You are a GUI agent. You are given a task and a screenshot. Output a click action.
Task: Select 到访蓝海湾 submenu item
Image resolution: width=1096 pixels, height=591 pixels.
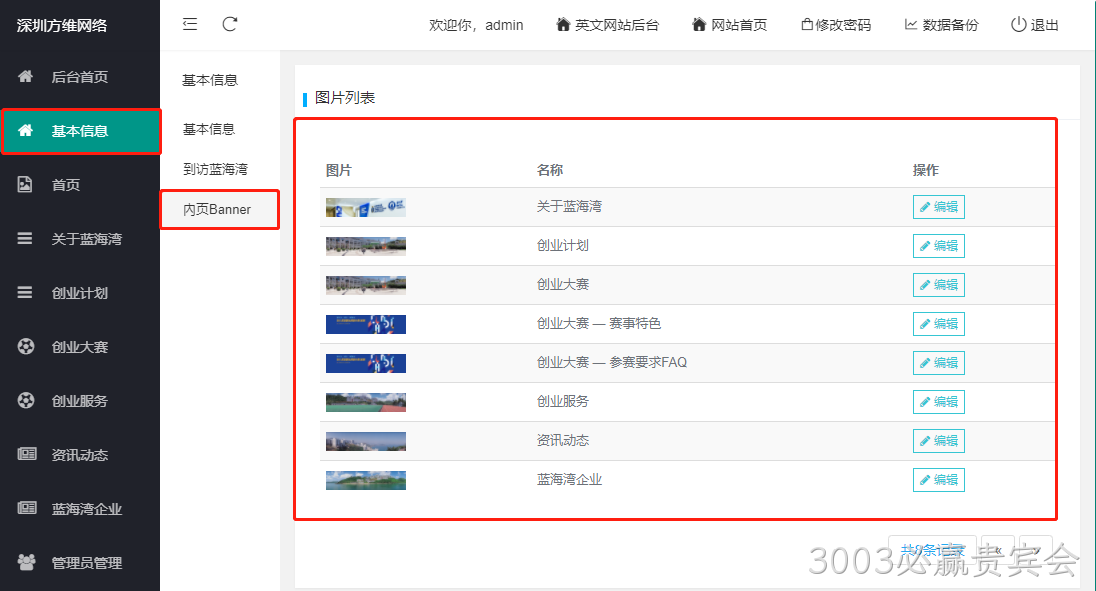pyautogui.click(x=215, y=169)
